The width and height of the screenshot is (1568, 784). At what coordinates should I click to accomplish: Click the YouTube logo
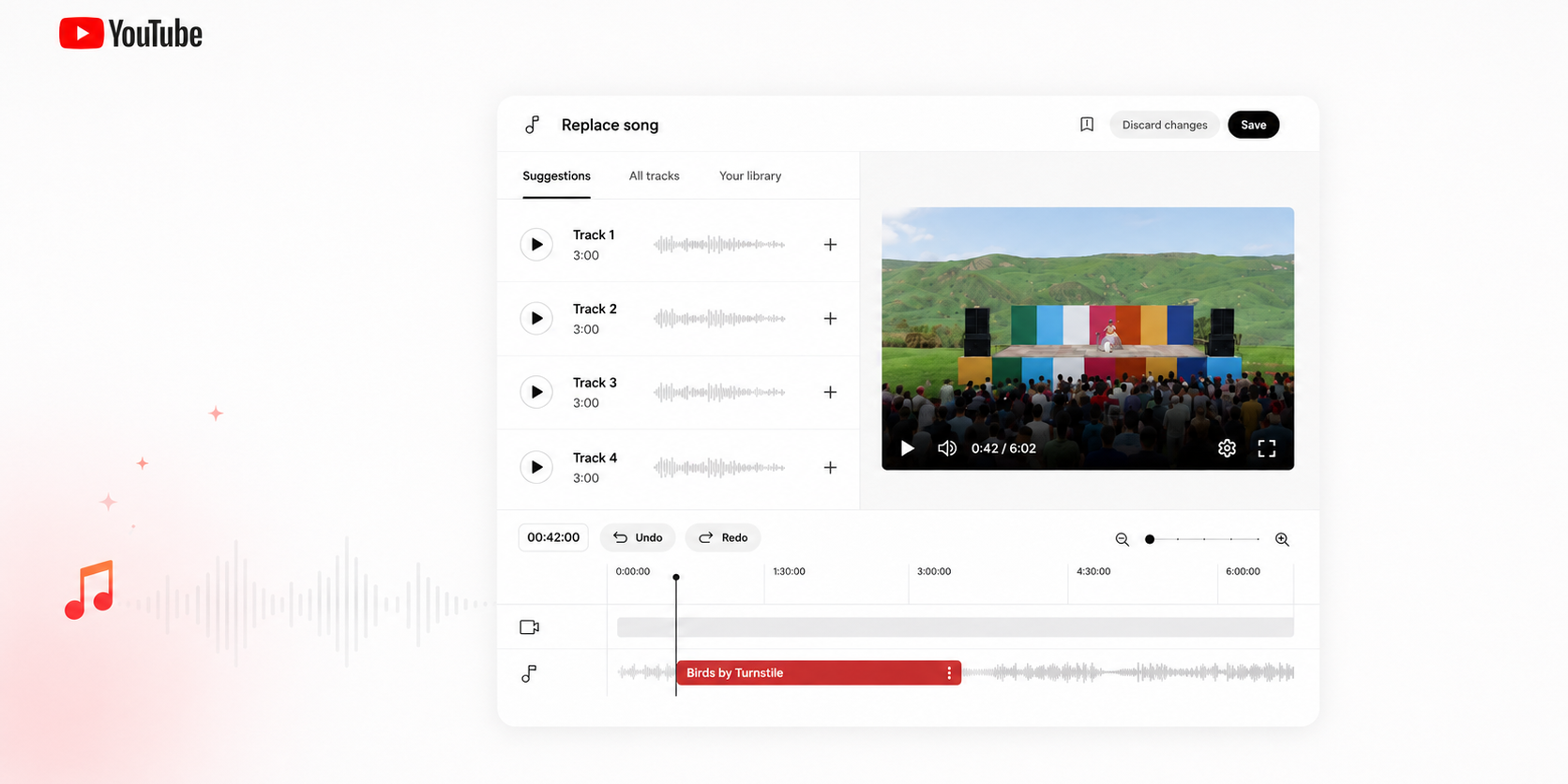(130, 34)
